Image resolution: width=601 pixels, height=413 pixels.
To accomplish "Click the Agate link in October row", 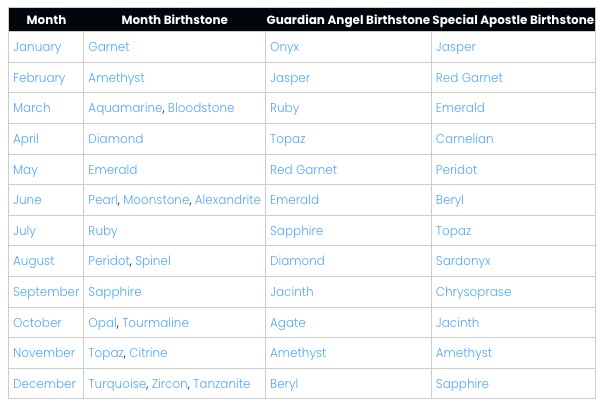I will 287,323.
